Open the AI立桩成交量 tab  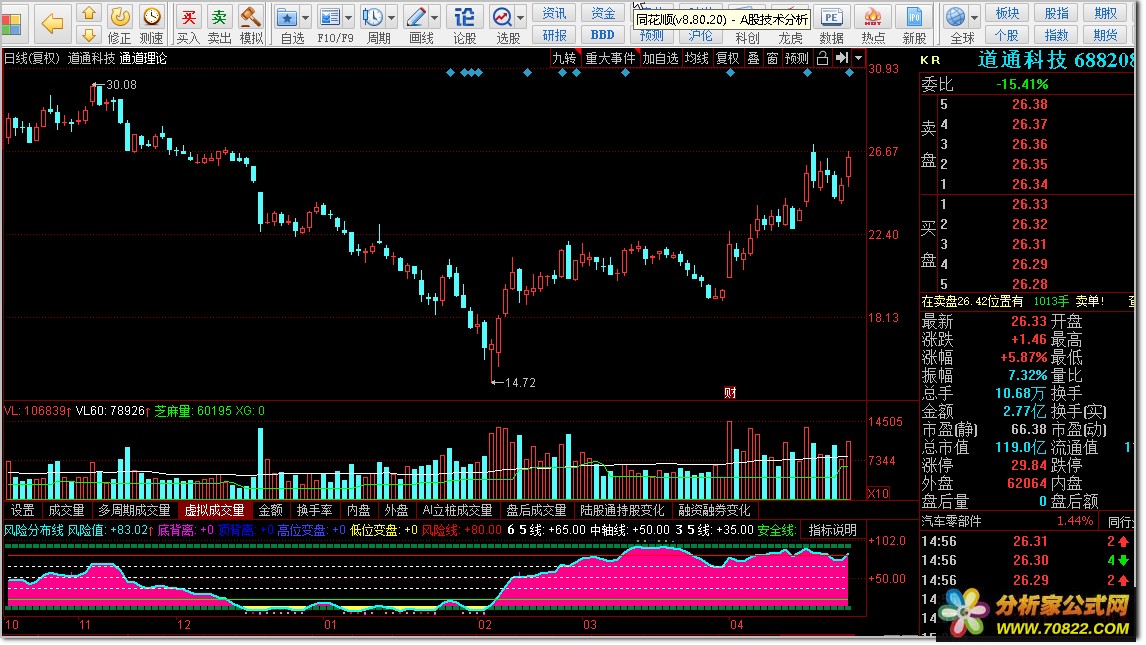(x=458, y=511)
